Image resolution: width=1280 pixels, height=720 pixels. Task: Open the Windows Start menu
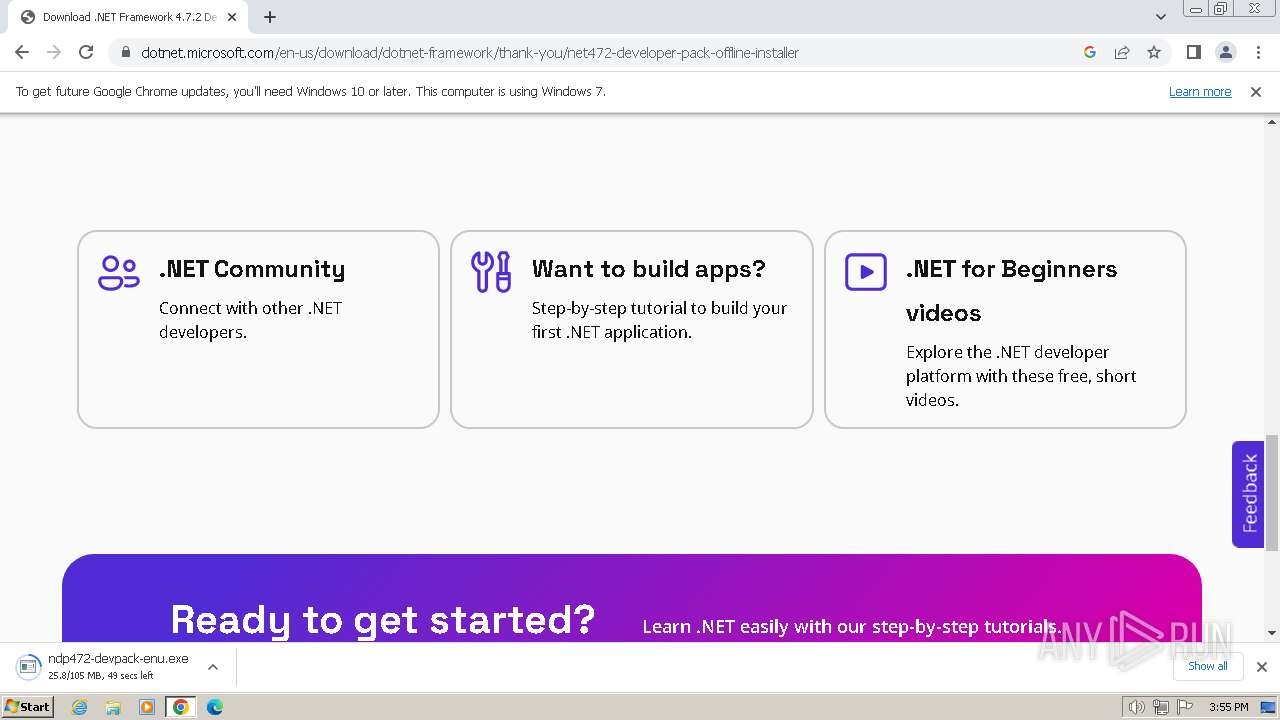pos(27,706)
